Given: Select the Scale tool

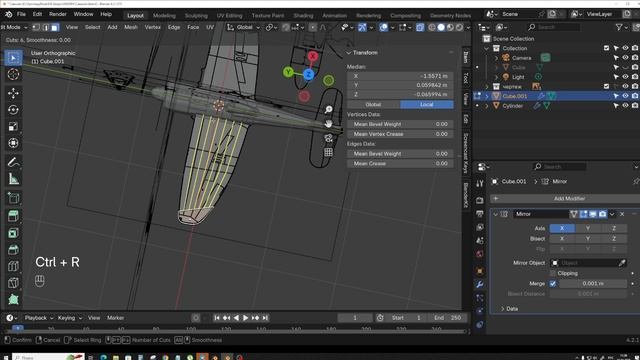Looking at the screenshot, I should 13,126.
